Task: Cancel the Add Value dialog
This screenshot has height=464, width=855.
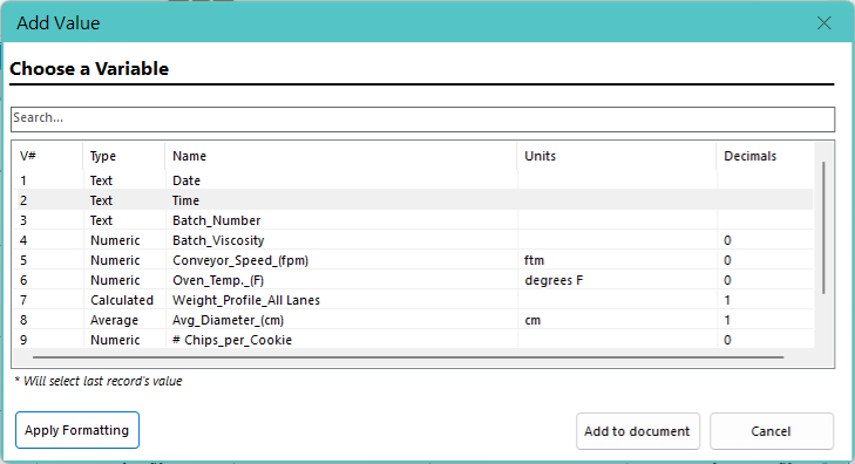Action: point(771,431)
